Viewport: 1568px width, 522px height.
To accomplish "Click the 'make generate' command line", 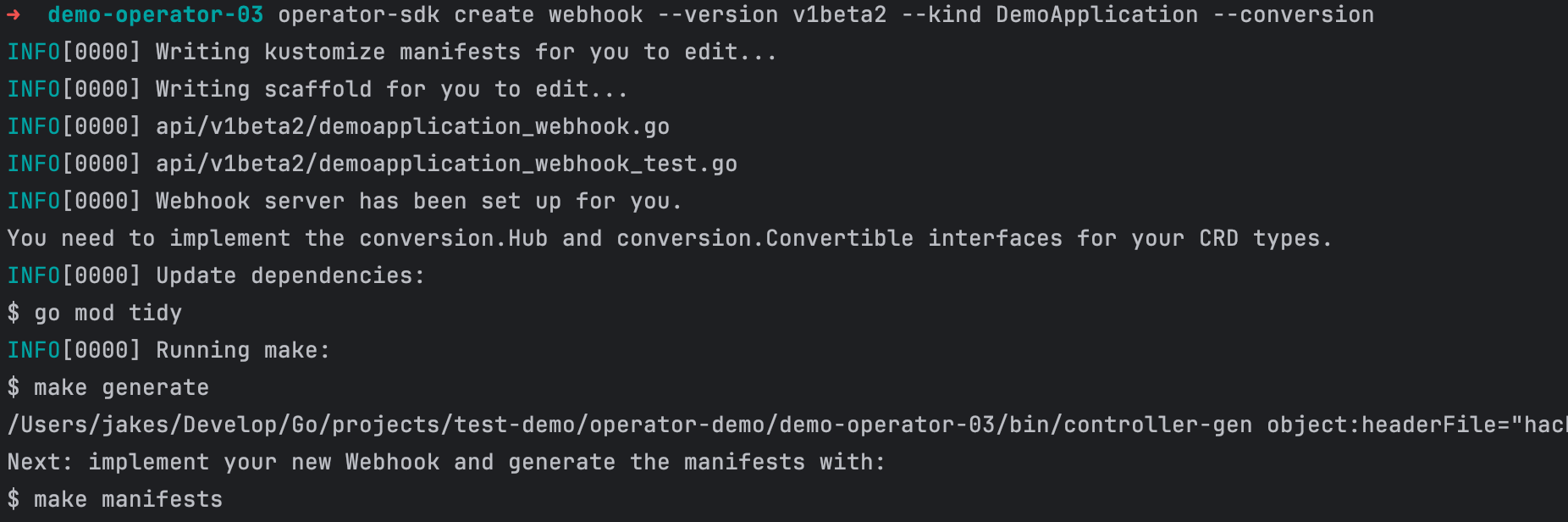I will 108,388.
